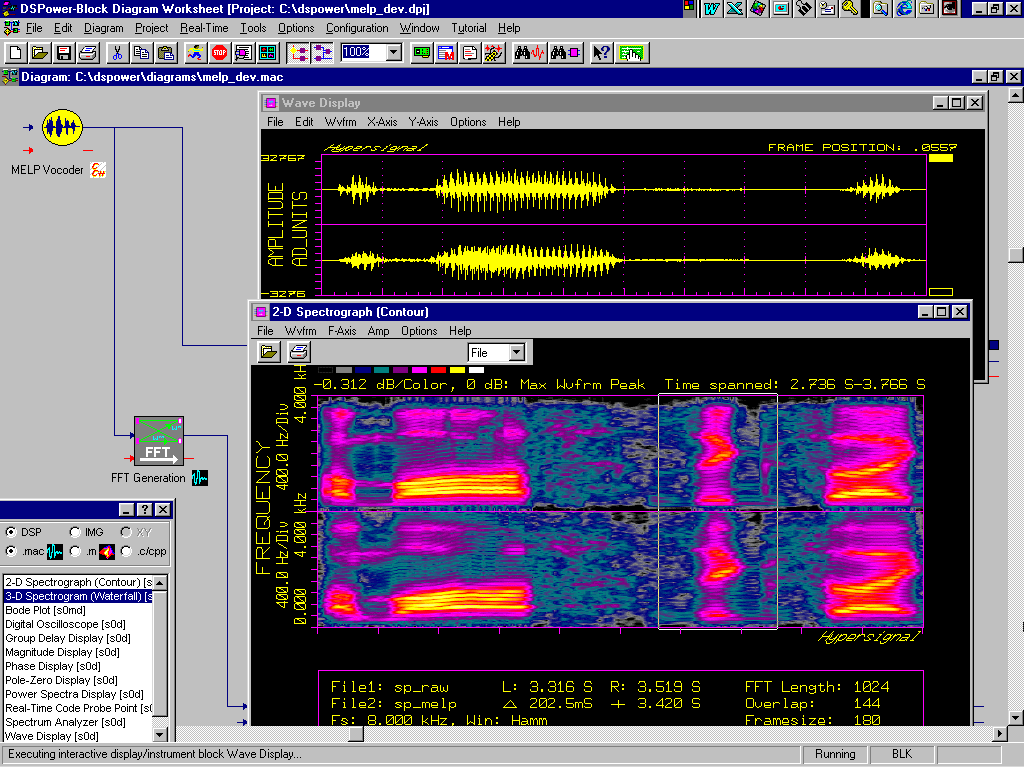
Task: Select the .c/cpp radio button
Action: point(127,551)
